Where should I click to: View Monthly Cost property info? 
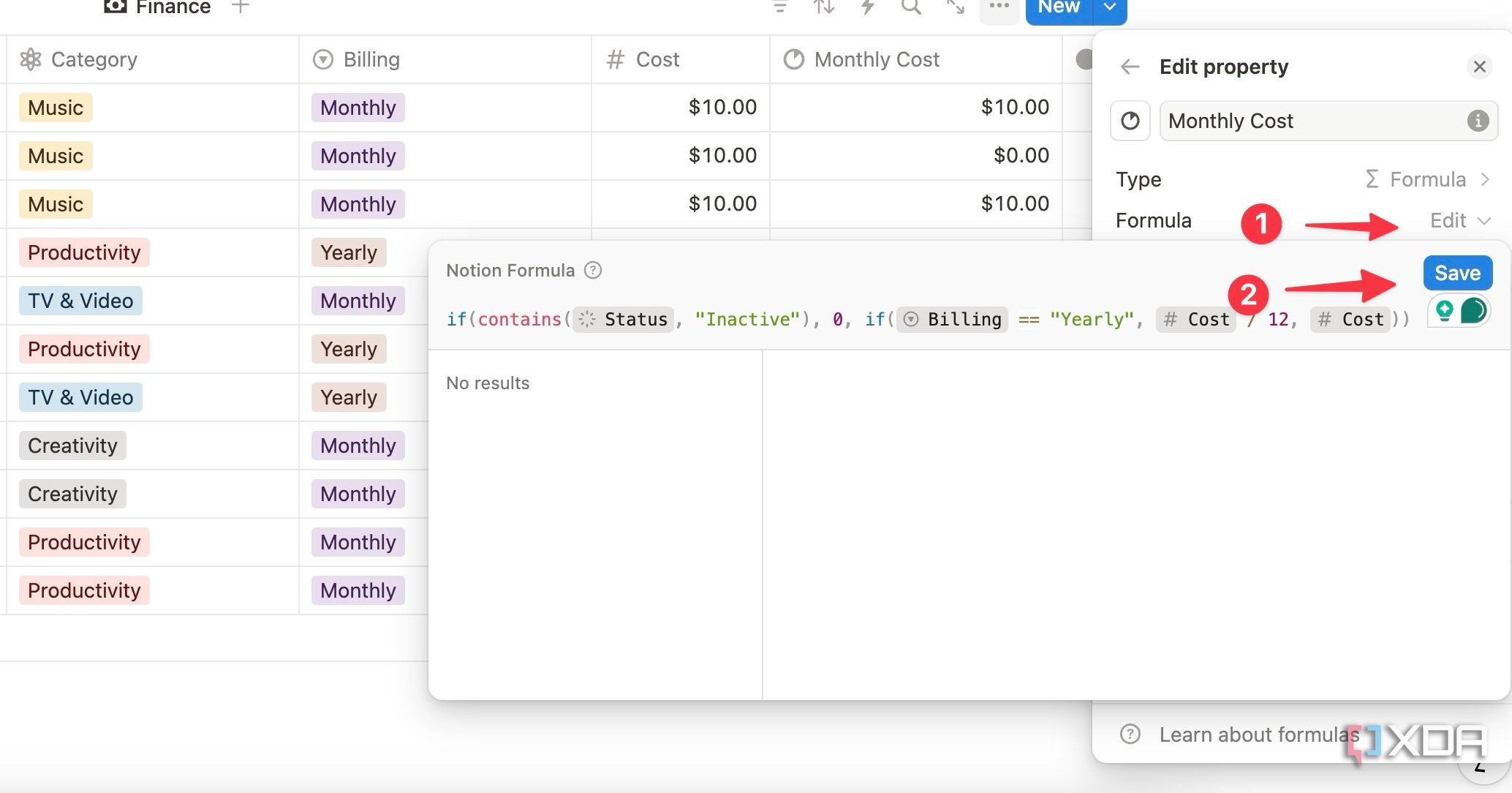[x=1479, y=121]
